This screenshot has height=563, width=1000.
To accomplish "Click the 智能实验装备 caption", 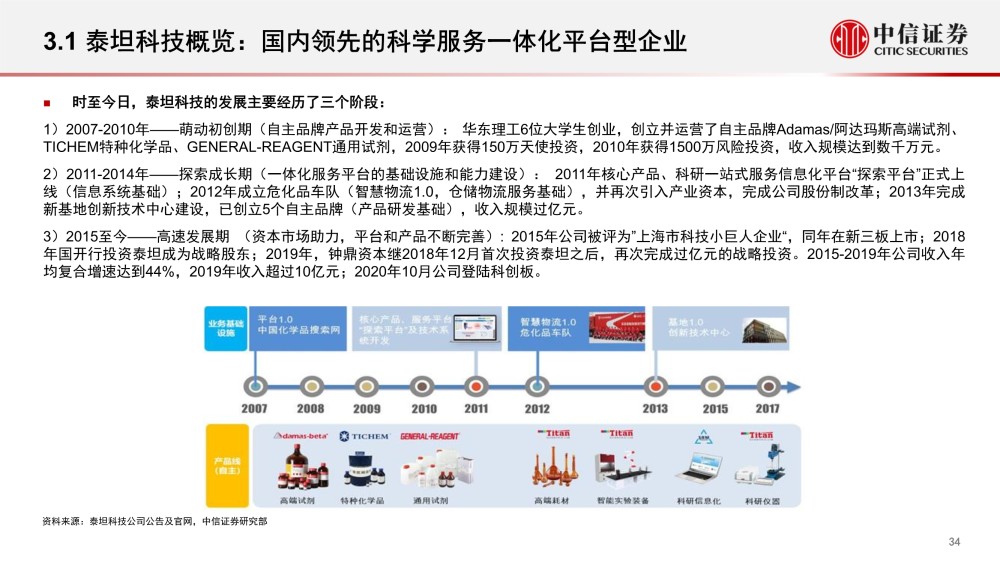I will tap(622, 501).
